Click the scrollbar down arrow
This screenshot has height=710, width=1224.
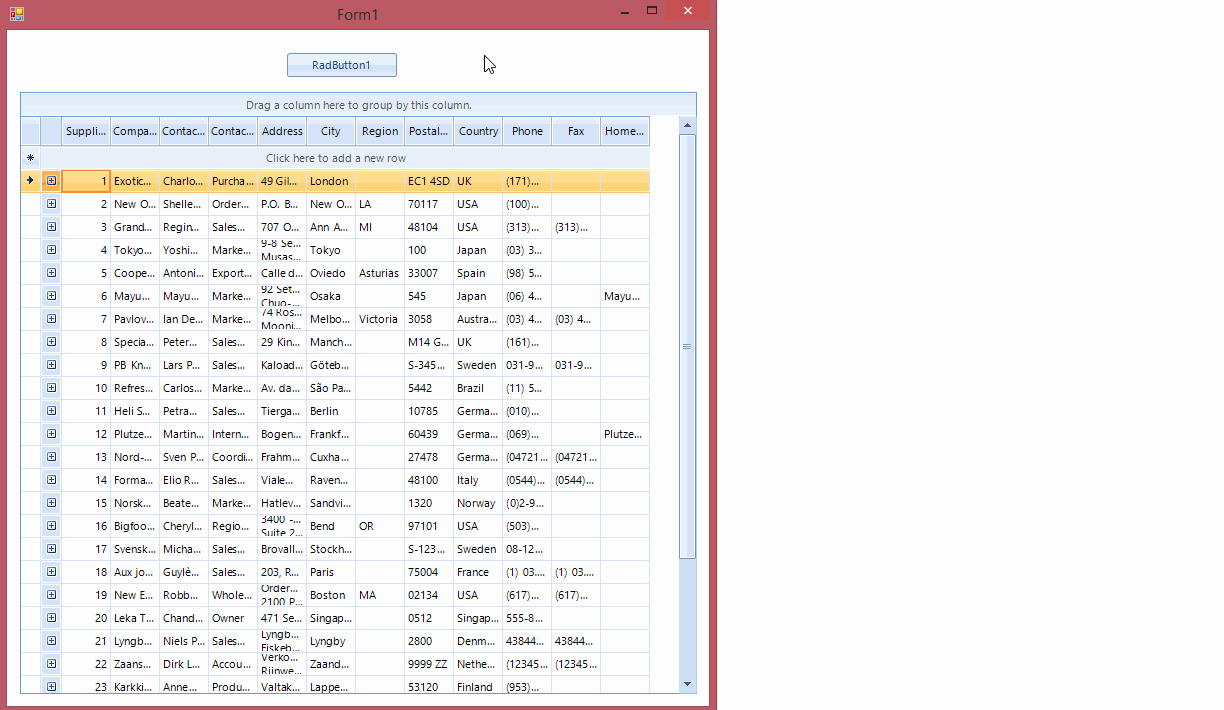pos(687,684)
